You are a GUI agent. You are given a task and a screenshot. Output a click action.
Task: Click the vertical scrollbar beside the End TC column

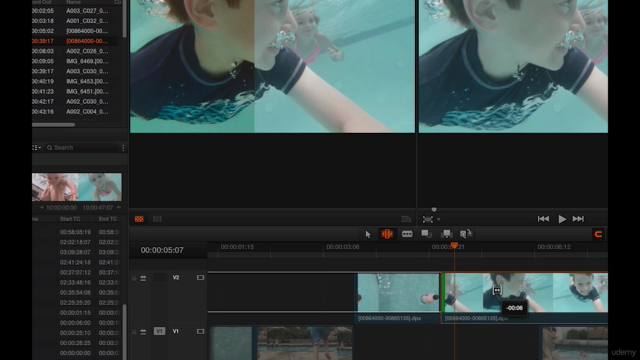pos(124,332)
